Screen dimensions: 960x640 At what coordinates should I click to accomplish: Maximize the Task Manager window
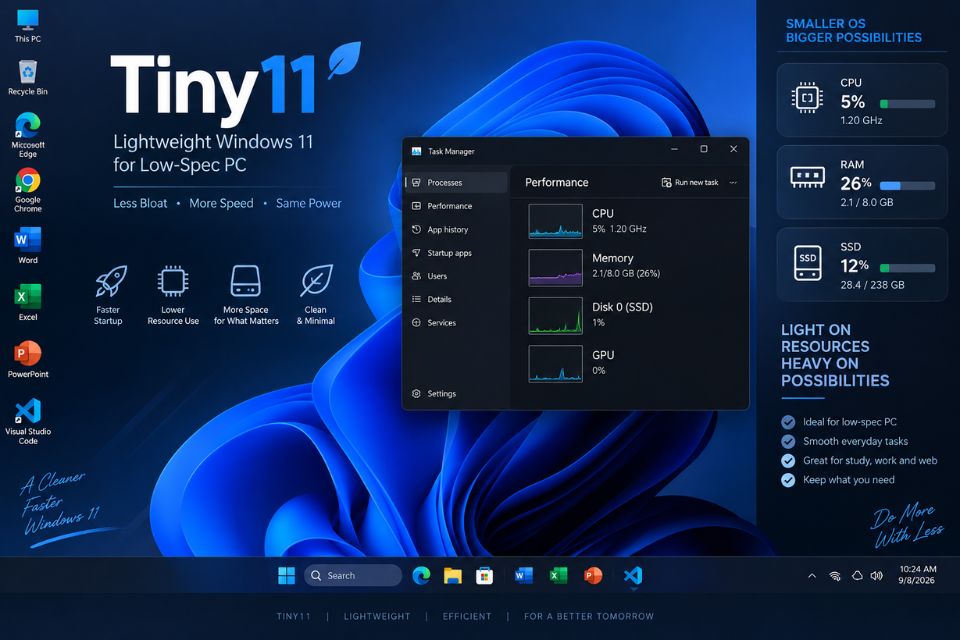(704, 149)
